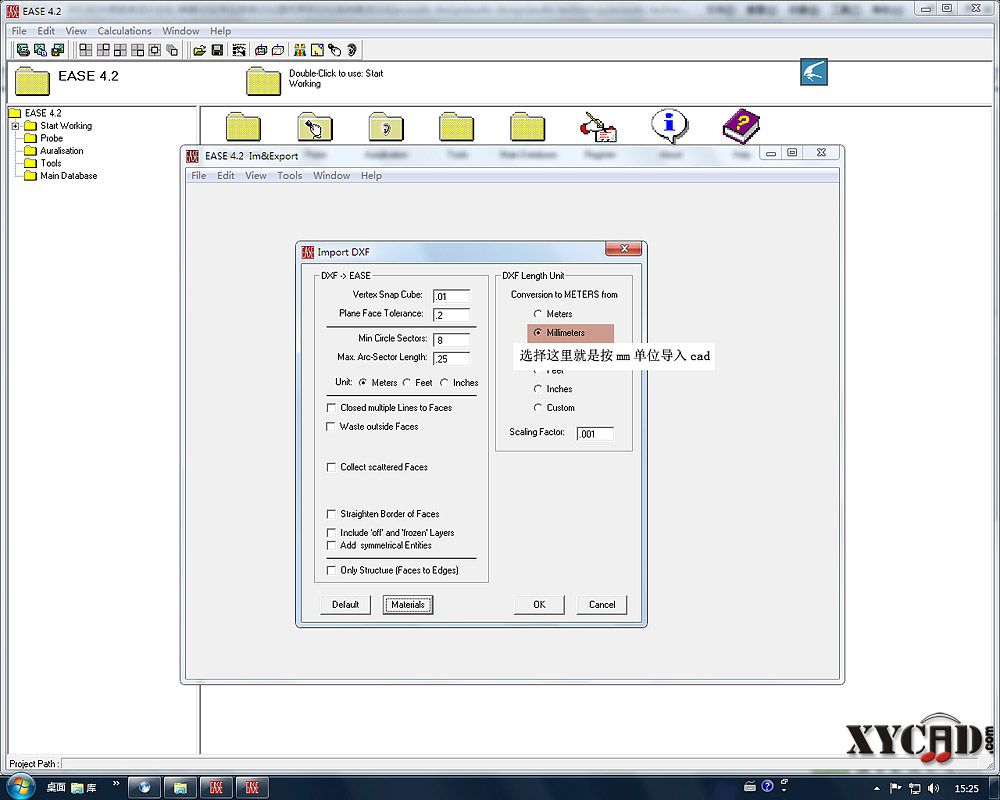
Task: Click the floppy disk save icon
Action: click(217, 50)
